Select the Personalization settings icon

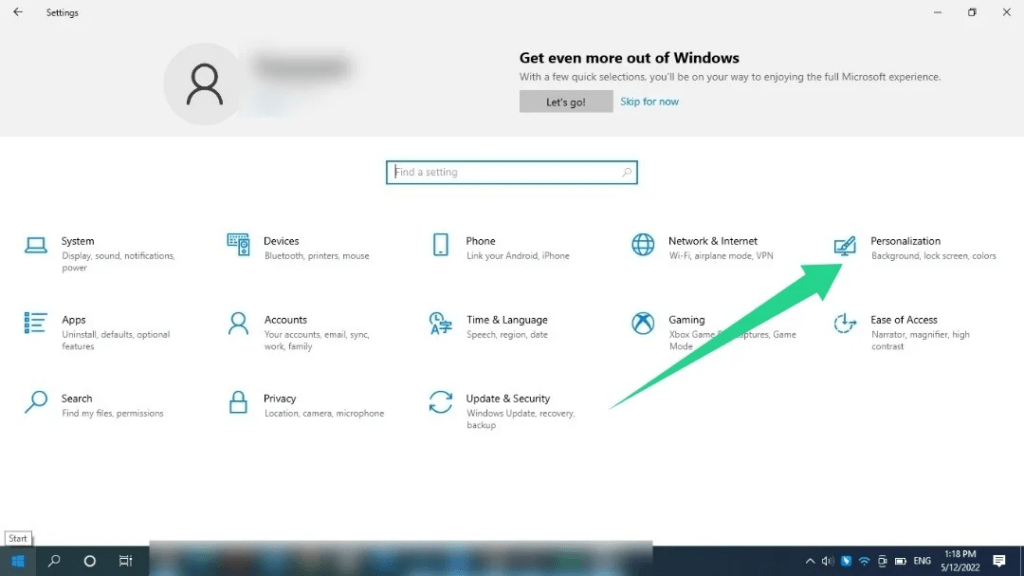[x=843, y=245]
